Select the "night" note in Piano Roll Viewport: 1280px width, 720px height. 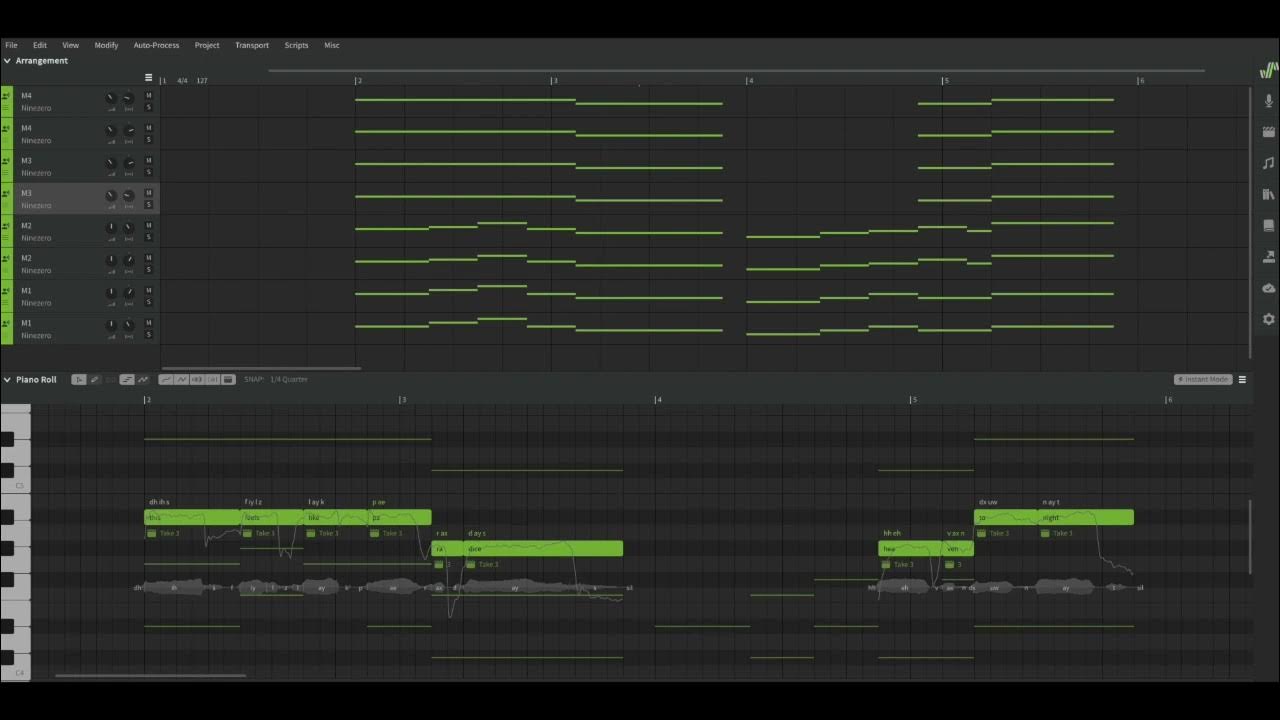click(1086, 517)
